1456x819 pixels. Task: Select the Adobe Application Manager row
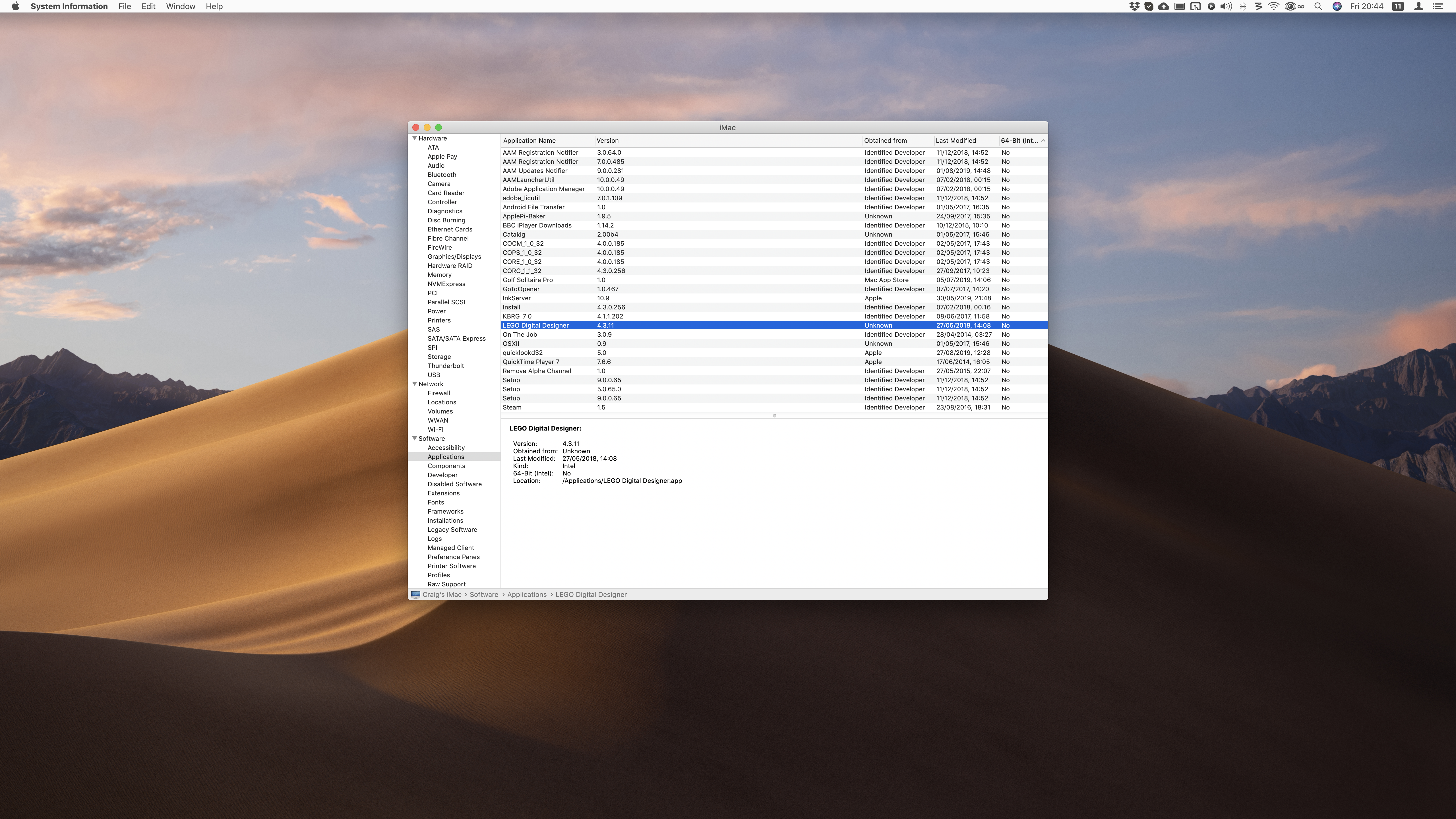pos(774,189)
